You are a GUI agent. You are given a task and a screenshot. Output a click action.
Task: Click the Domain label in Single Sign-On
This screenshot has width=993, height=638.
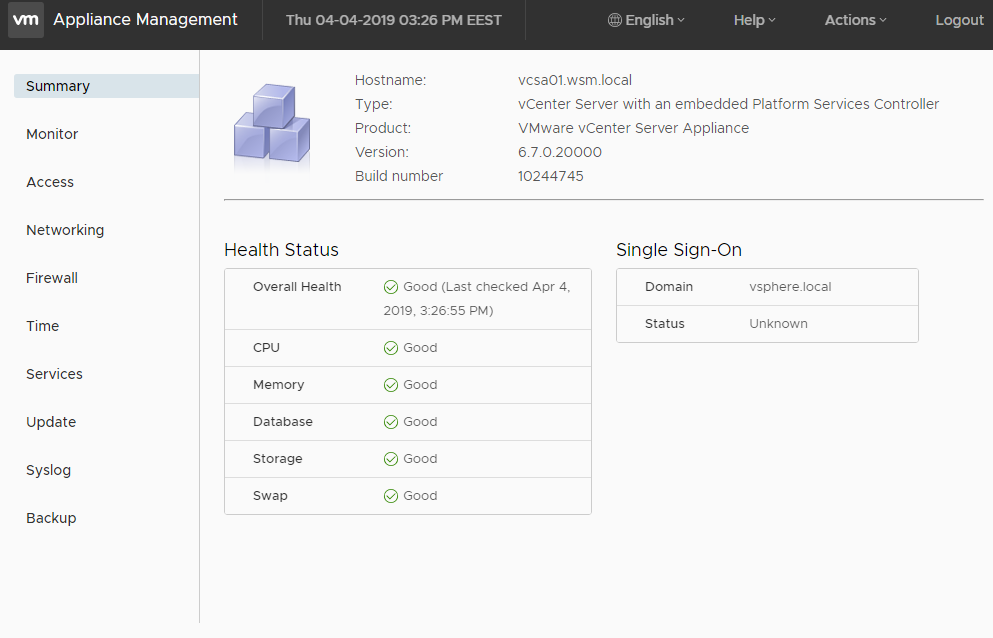click(x=669, y=287)
